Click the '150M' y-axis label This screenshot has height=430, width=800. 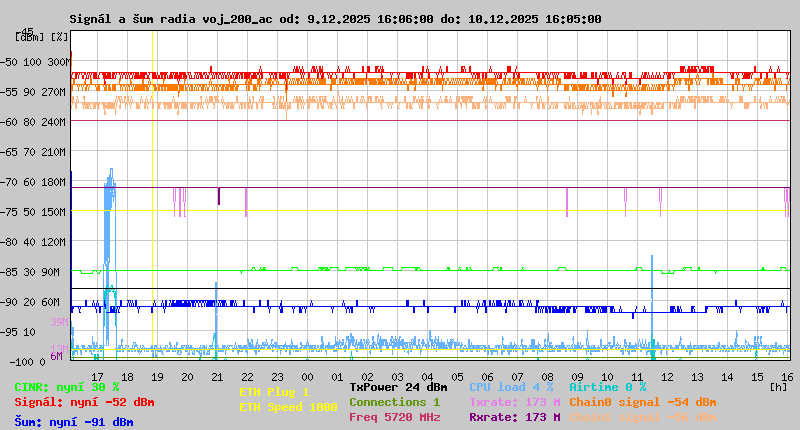click(x=56, y=212)
